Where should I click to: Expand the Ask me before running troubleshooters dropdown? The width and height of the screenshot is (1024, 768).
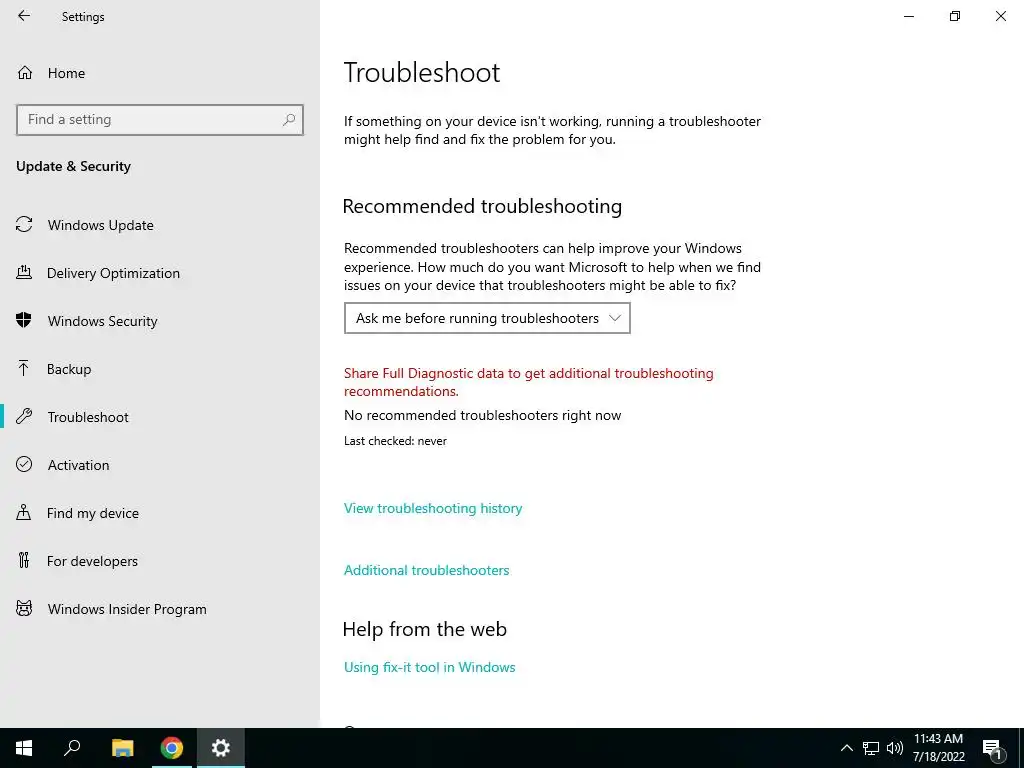(x=487, y=318)
